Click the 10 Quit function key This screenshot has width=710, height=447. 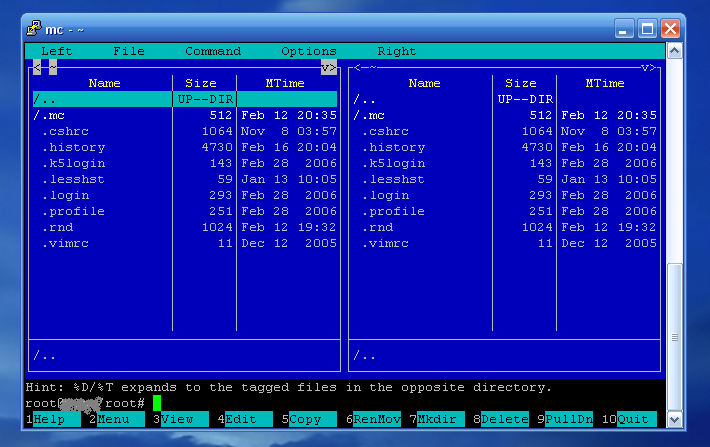click(629, 419)
